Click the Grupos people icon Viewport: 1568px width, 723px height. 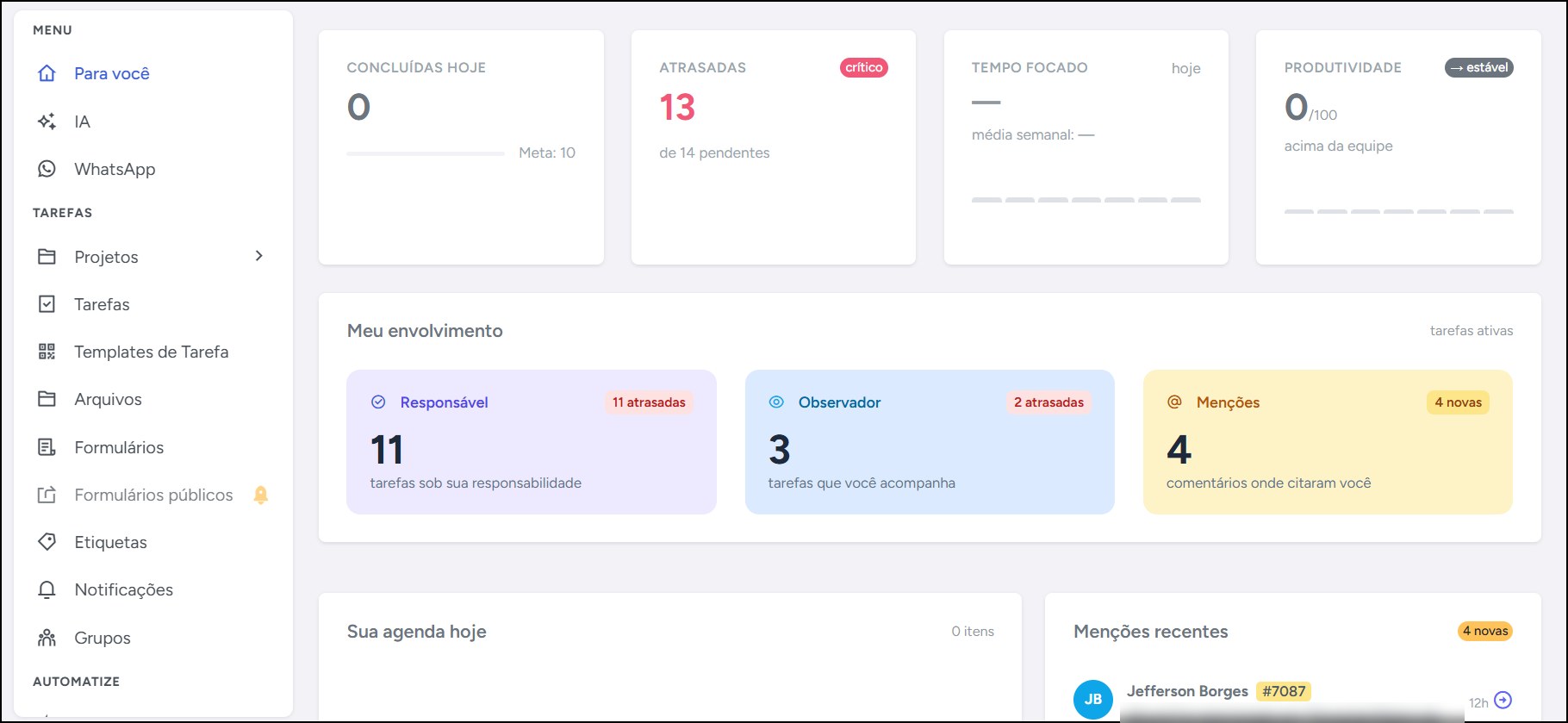point(47,638)
